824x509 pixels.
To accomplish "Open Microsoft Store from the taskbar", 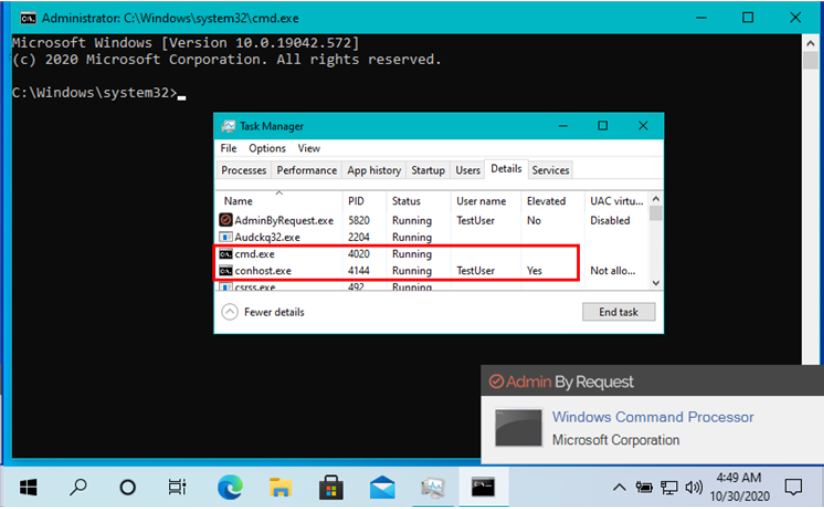I will (331, 487).
